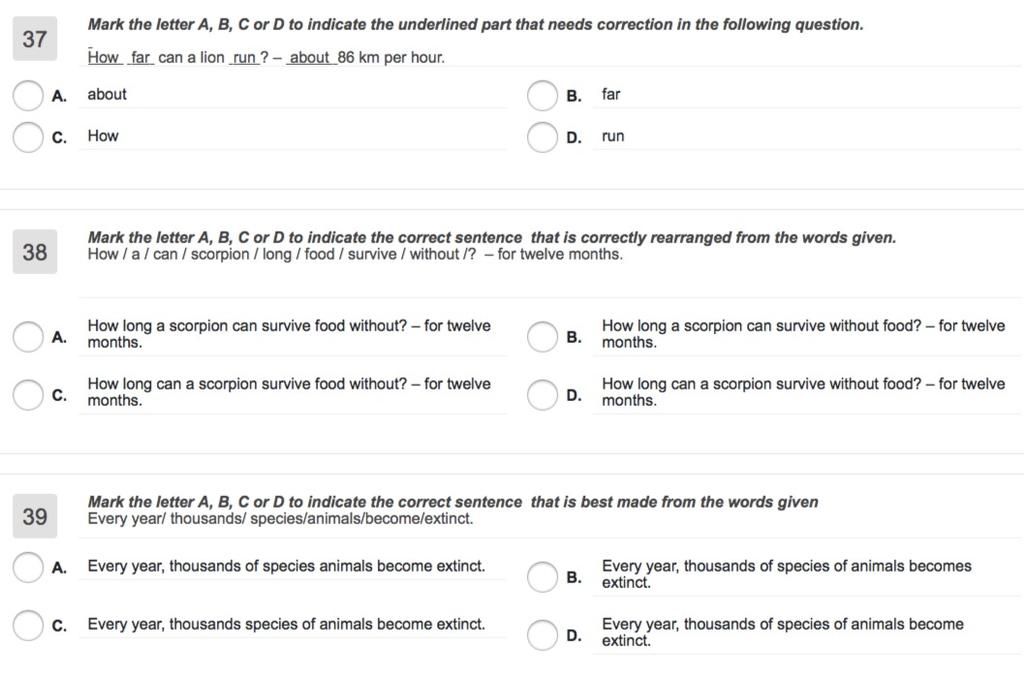
Task: Select radio A for question 38
Action: (28, 336)
